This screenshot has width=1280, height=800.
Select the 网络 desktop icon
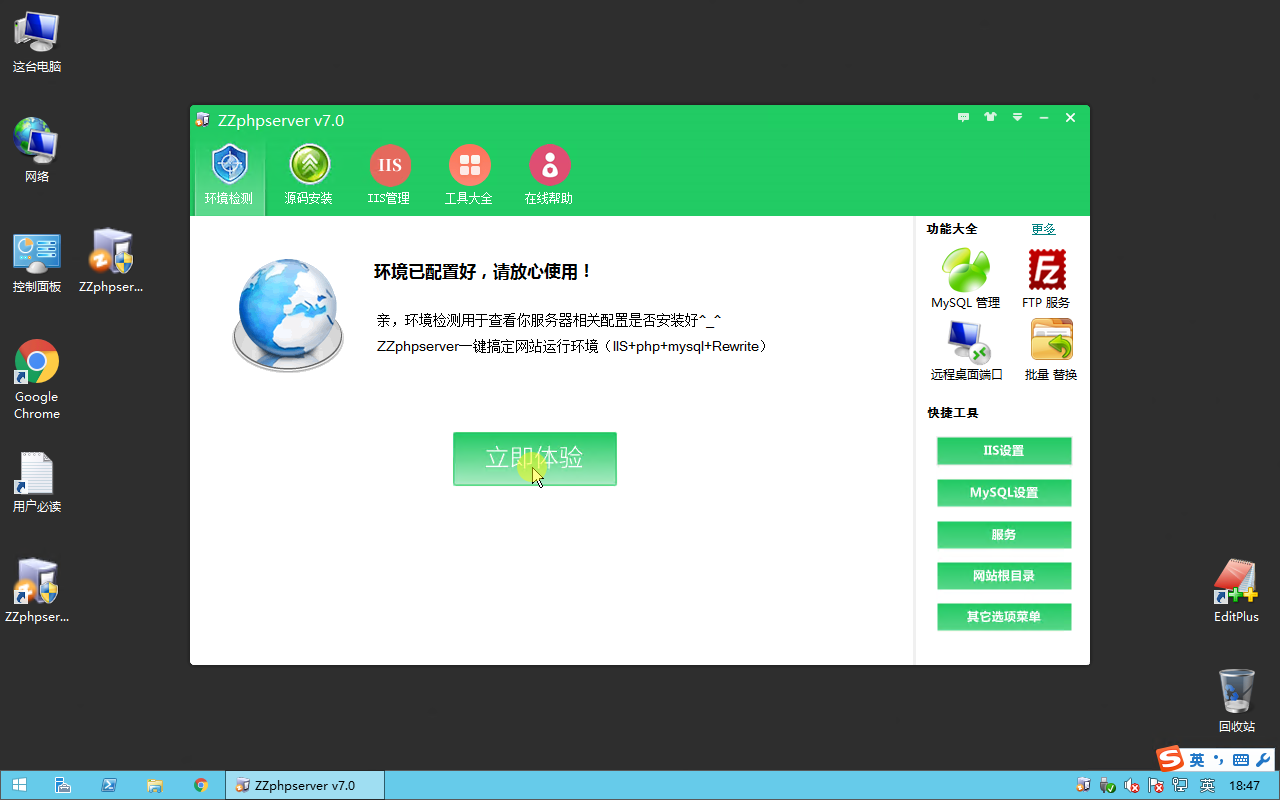[x=37, y=151]
